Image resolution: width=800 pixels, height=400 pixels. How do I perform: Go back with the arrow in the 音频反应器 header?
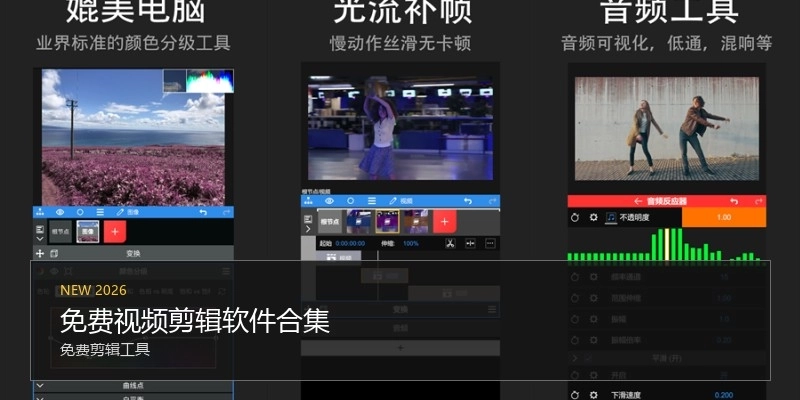click(x=638, y=201)
